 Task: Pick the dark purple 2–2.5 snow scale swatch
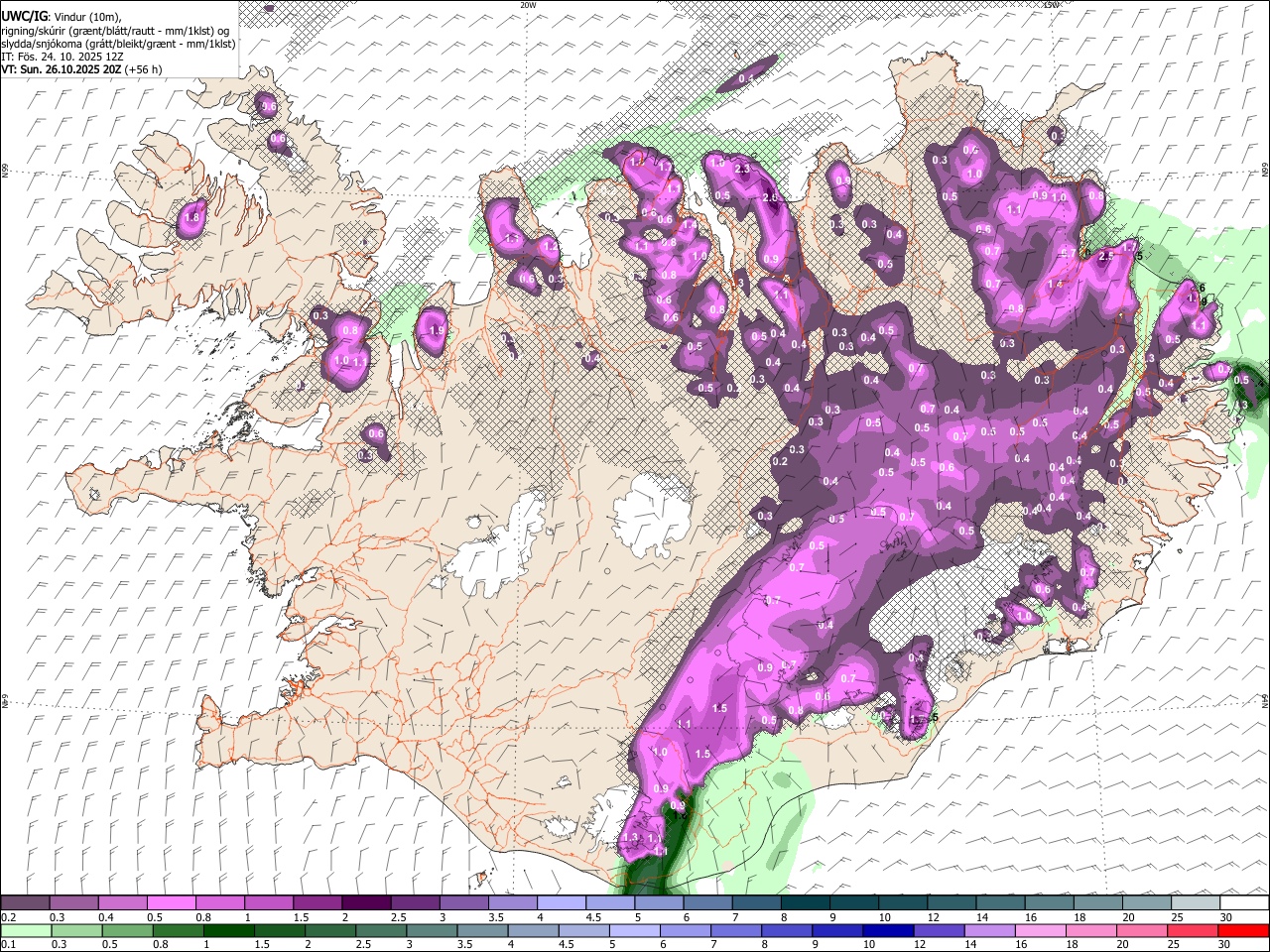pos(365,903)
